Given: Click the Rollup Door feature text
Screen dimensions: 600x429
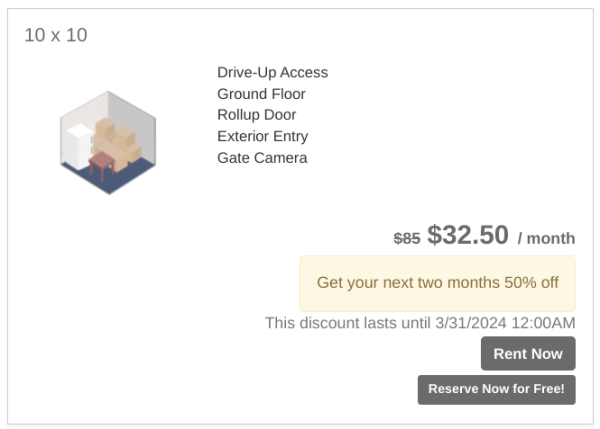Looking at the screenshot, I should [256, 115].
